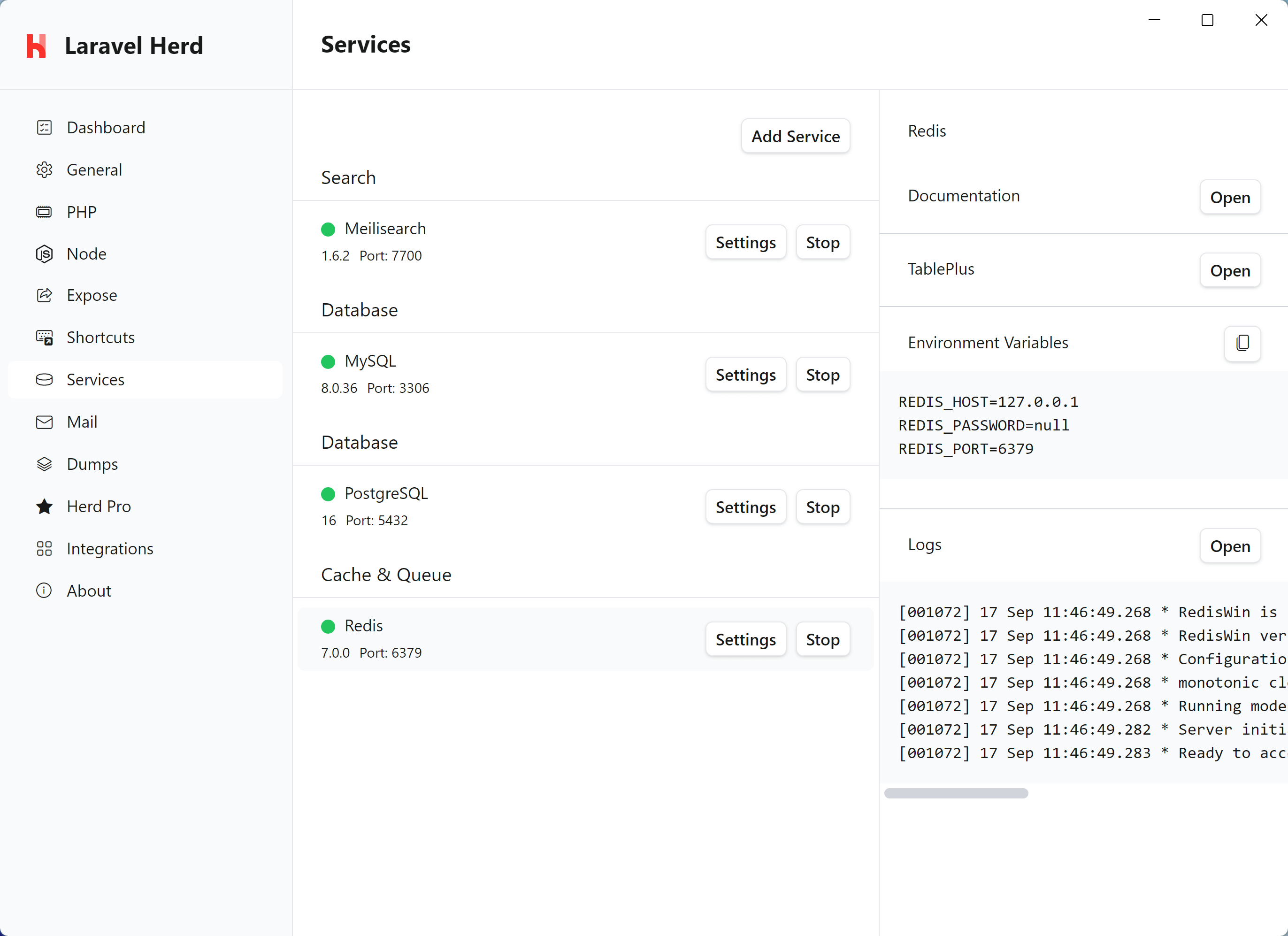Open the About page
This screenshot has height=936, width=1288.
pyautogui.click(x=89, y=590)
